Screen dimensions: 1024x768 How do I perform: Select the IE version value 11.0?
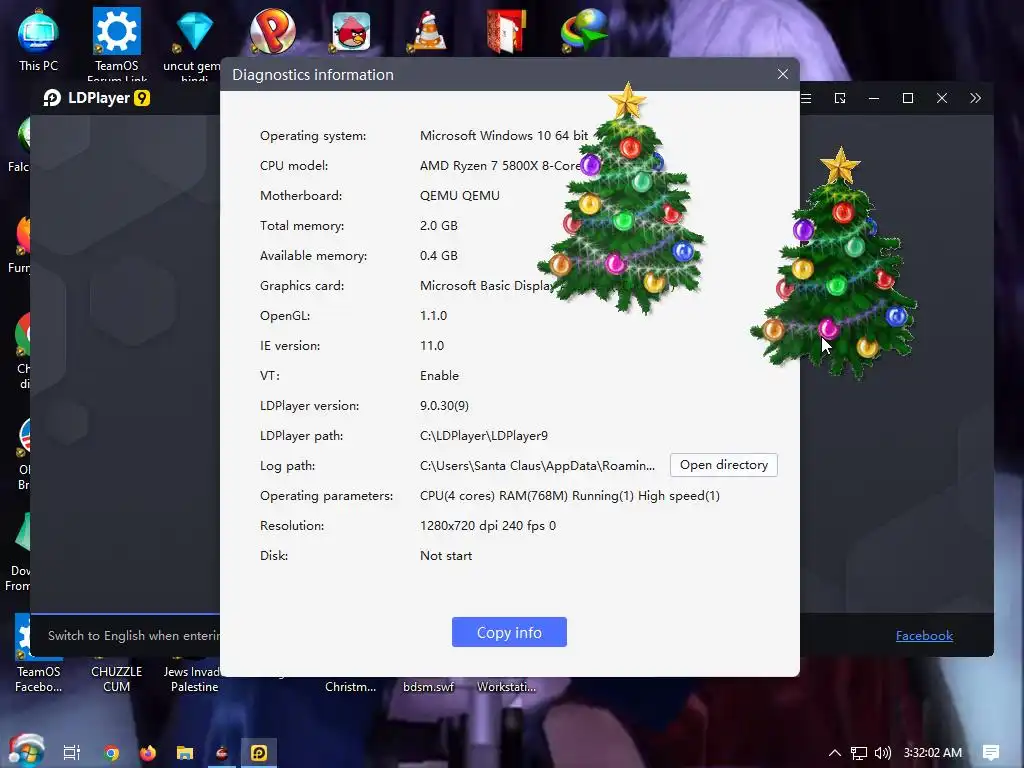coord(432,345)
